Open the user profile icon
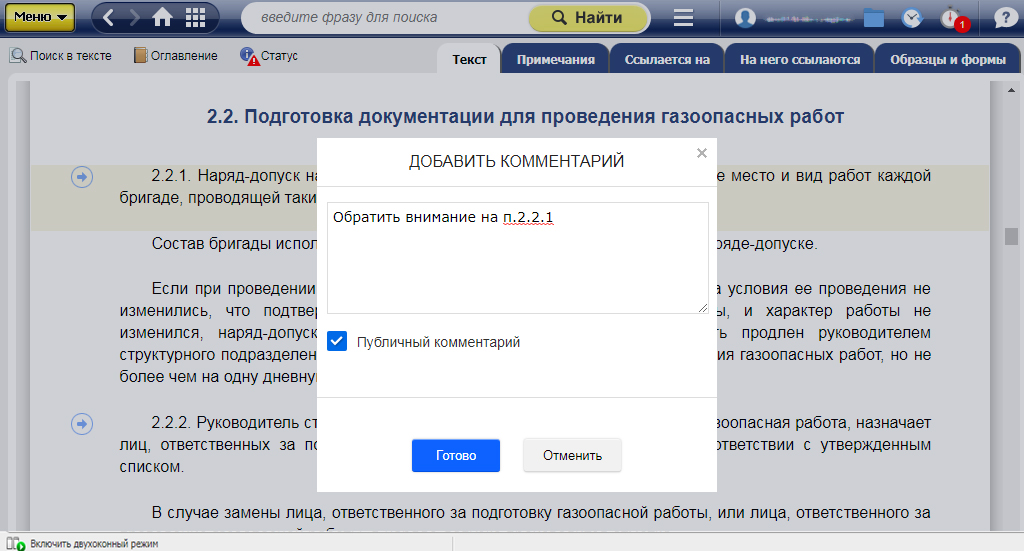This screenshot has width=1024, height=551. tap(745, 18)
